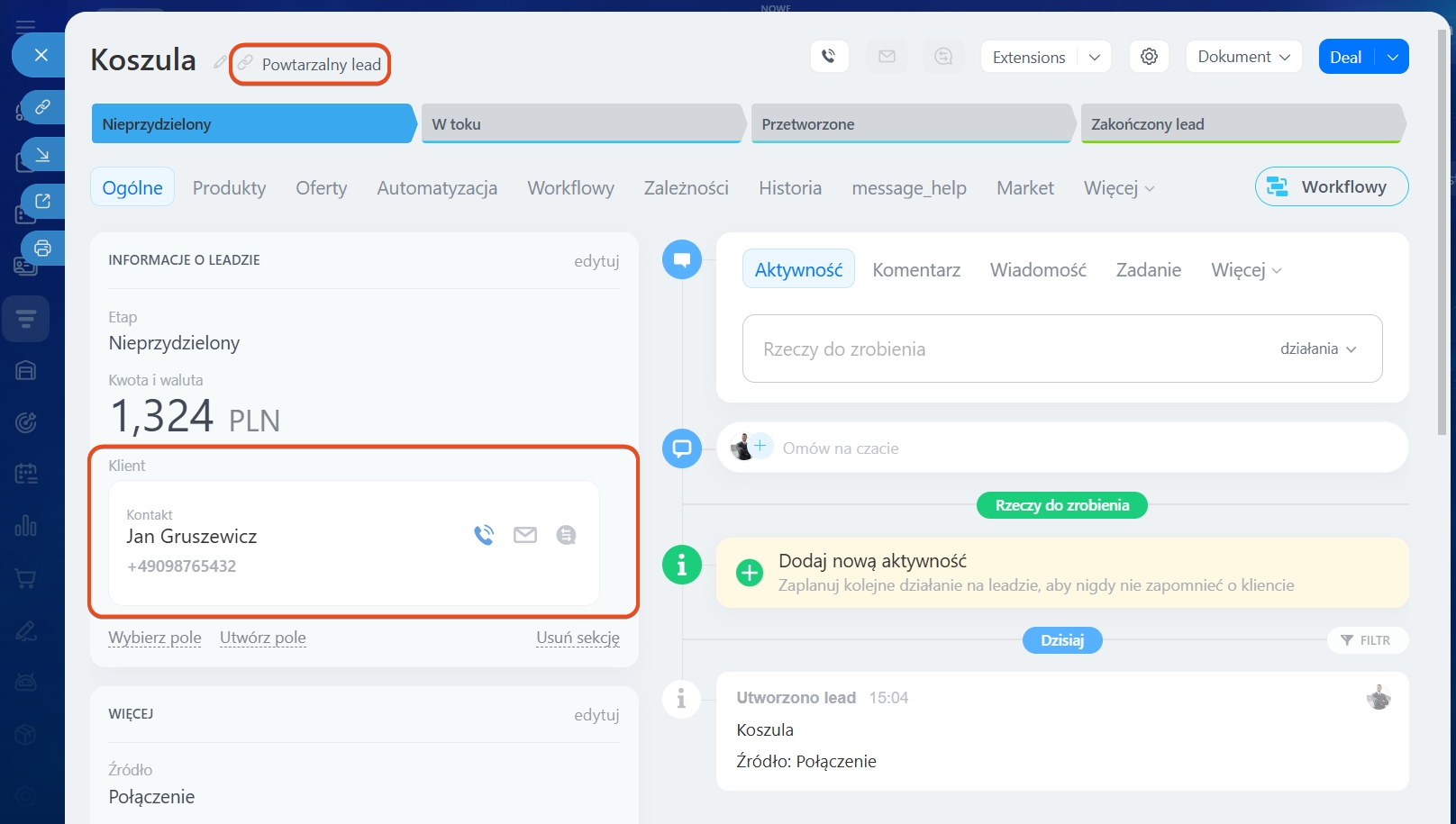Click the green plus add activity icon
Viewport: 1456px width, 824px height.
[749, 573]
